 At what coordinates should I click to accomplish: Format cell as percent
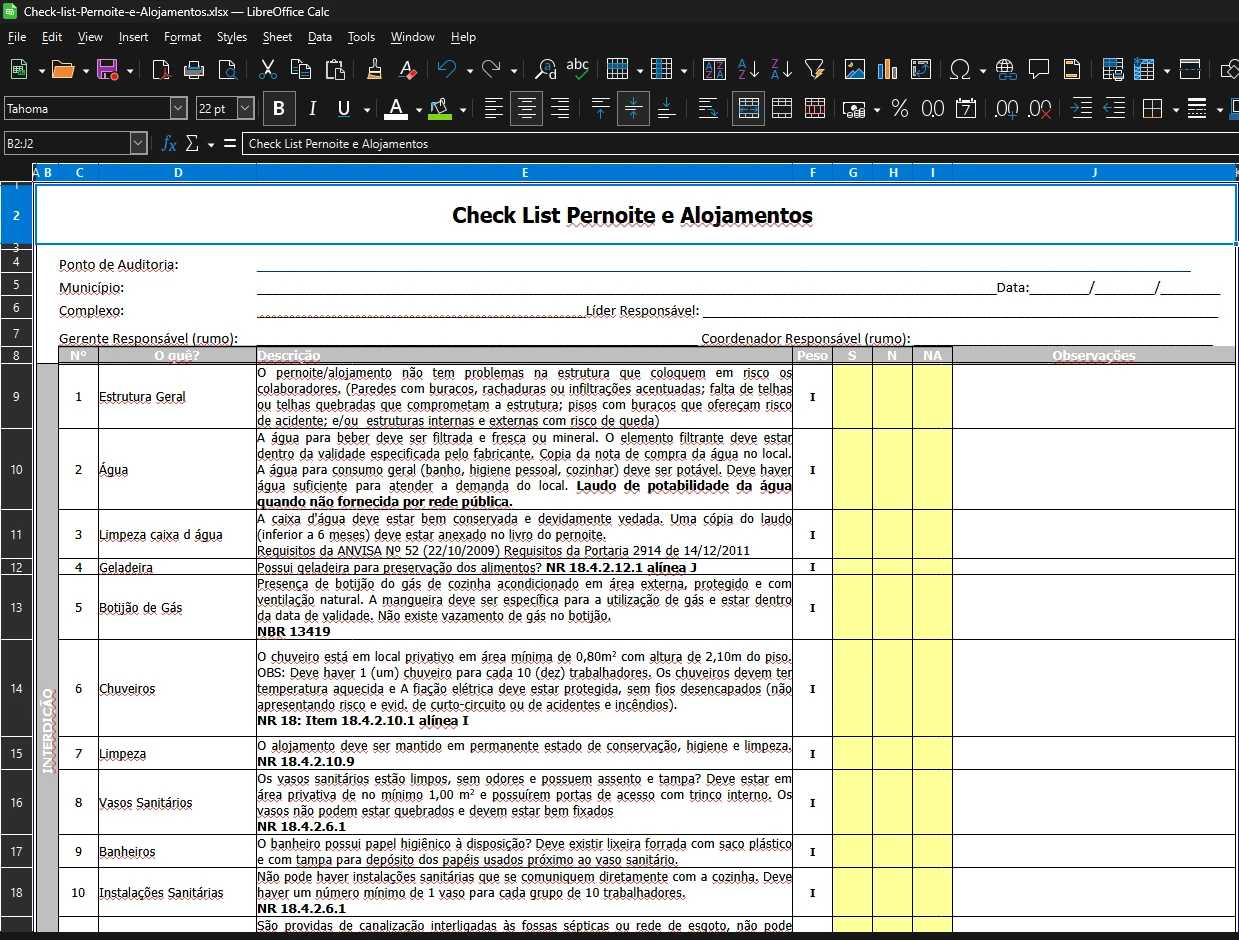pos(900,108)
